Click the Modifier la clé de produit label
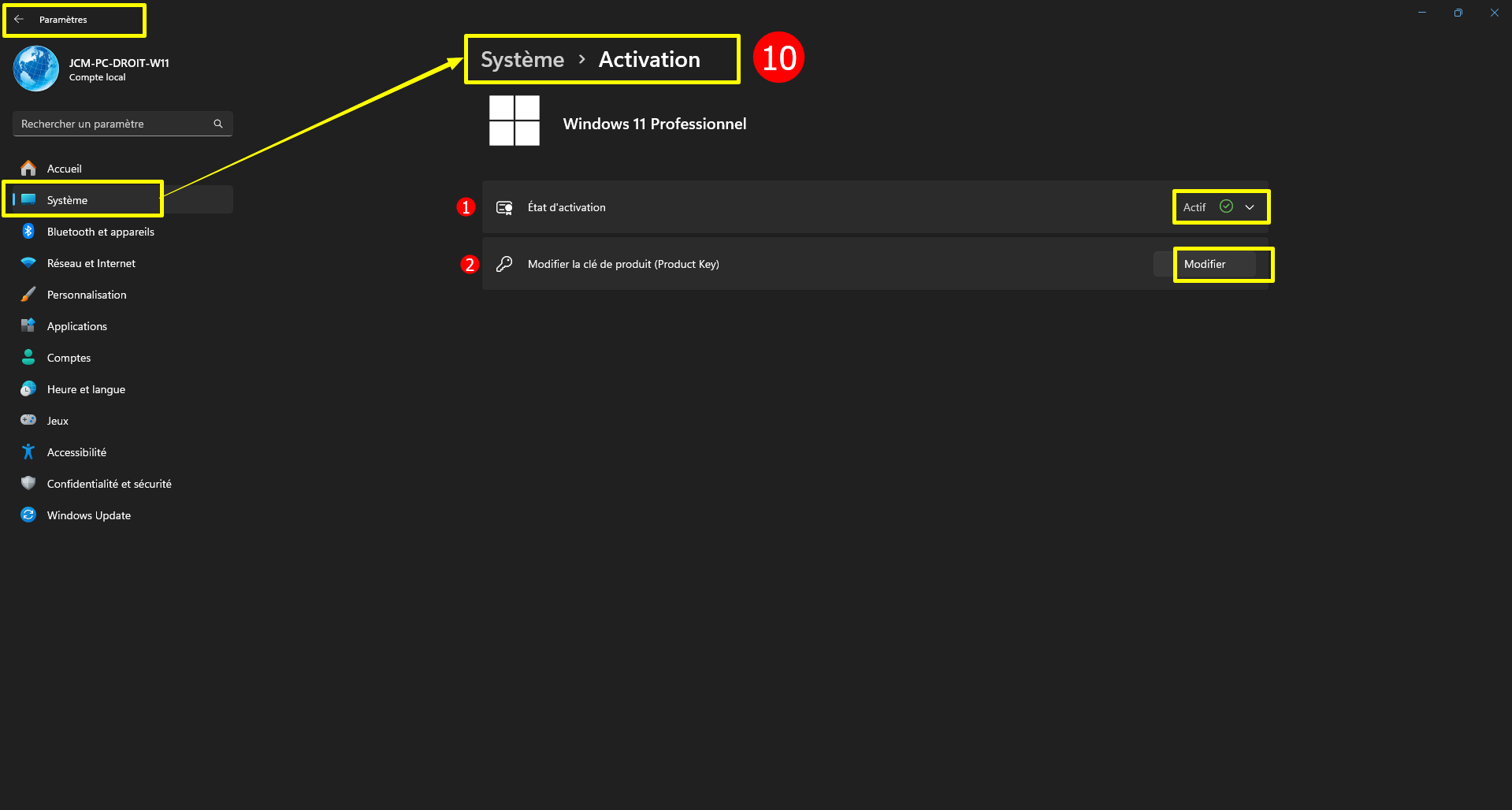 [x=623, y=264]
